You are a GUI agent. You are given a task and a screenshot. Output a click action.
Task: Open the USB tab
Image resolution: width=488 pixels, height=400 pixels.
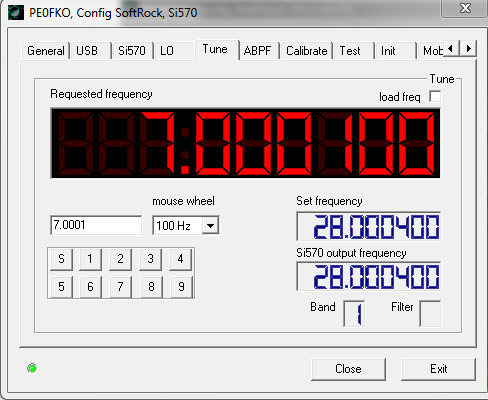tap(87, 51)
